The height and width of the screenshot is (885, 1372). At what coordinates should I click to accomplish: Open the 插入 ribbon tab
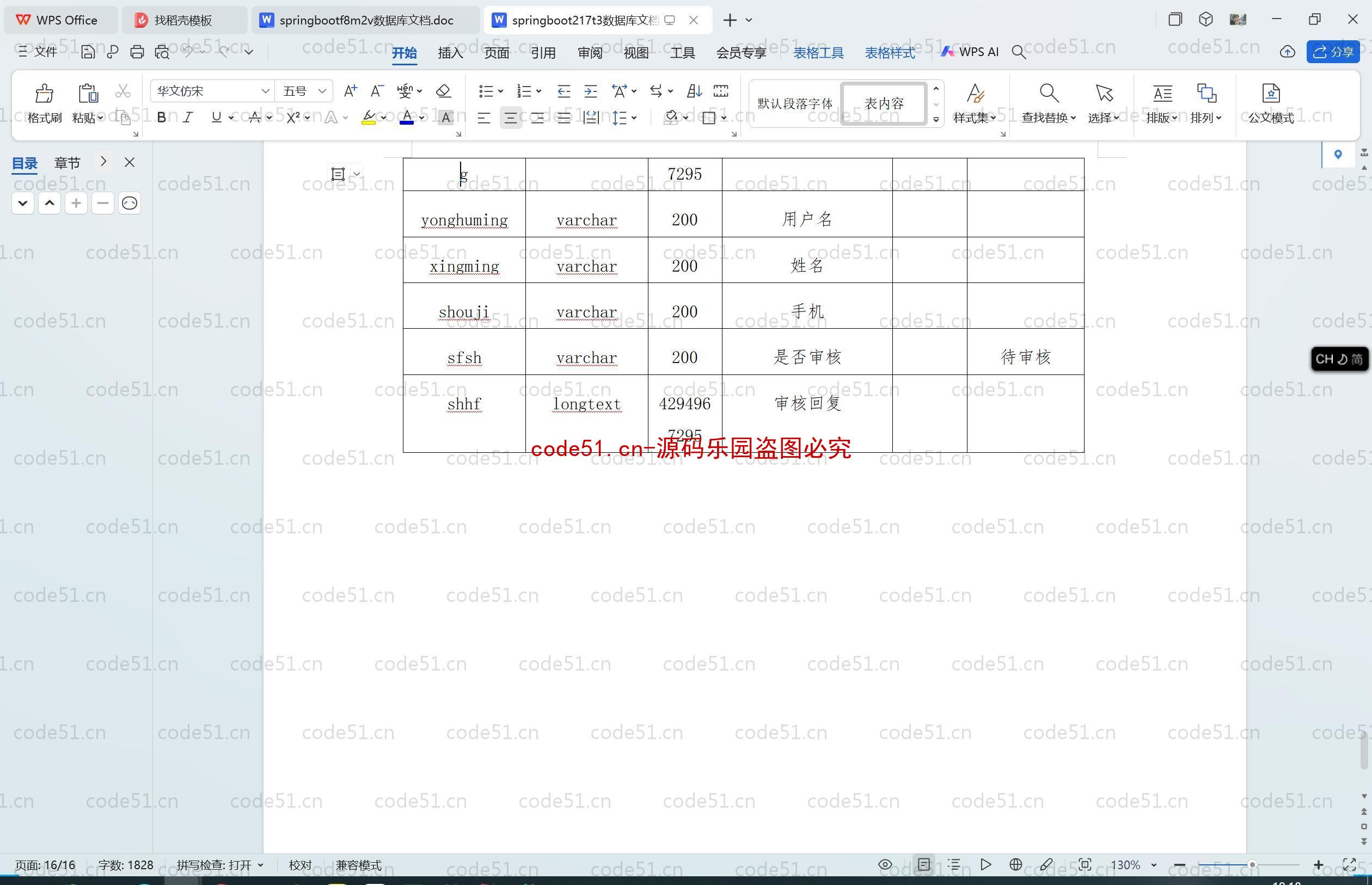pyautogui.click(x=450, y=53)
